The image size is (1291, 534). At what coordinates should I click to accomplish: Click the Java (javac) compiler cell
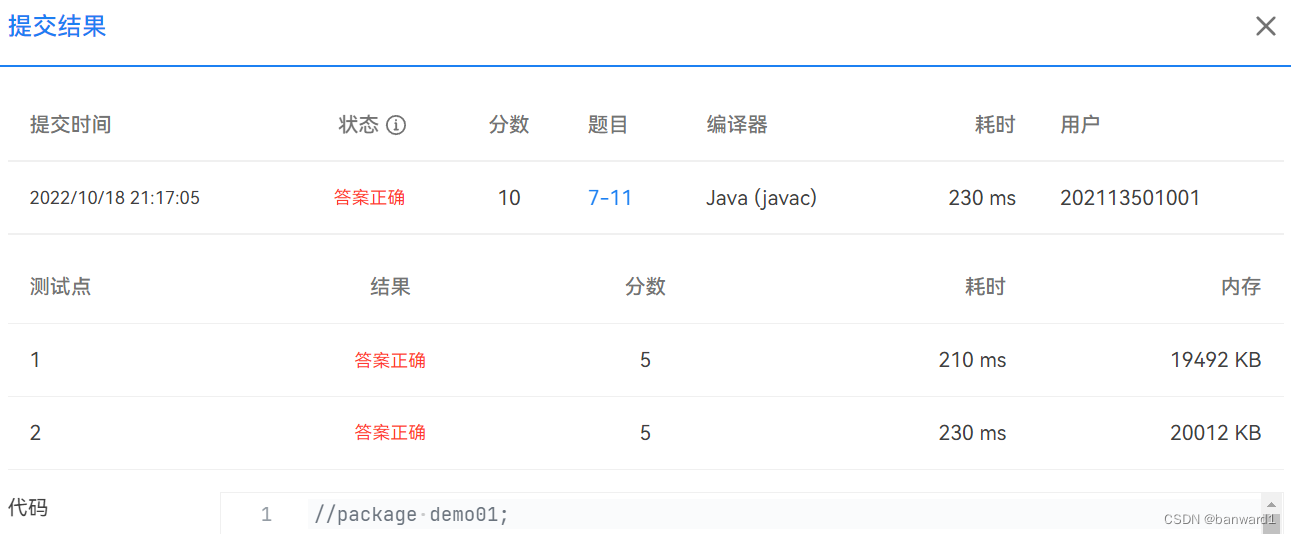761,198
